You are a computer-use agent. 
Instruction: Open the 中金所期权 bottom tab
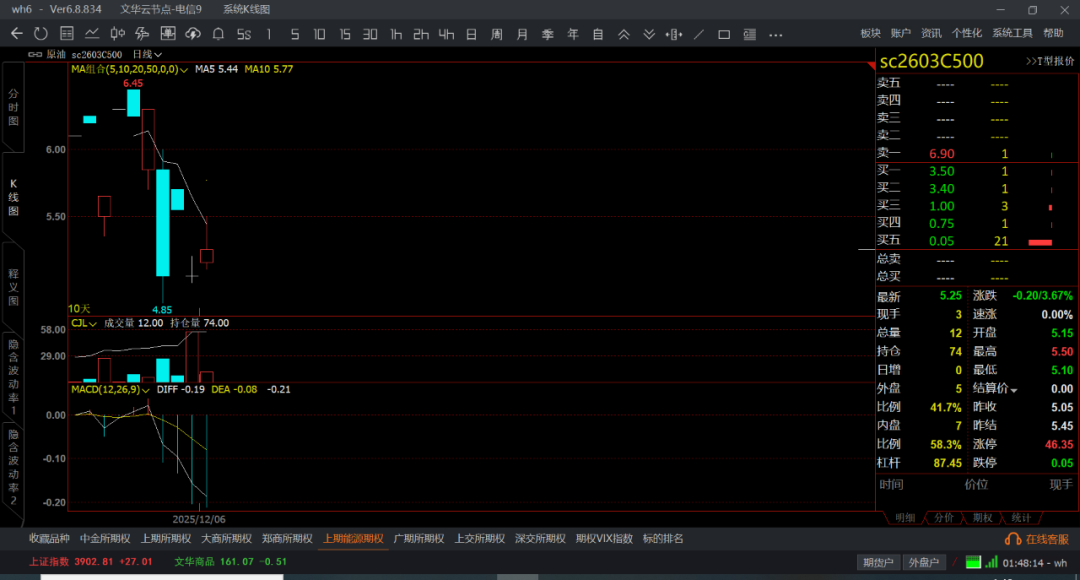[105, 539]
